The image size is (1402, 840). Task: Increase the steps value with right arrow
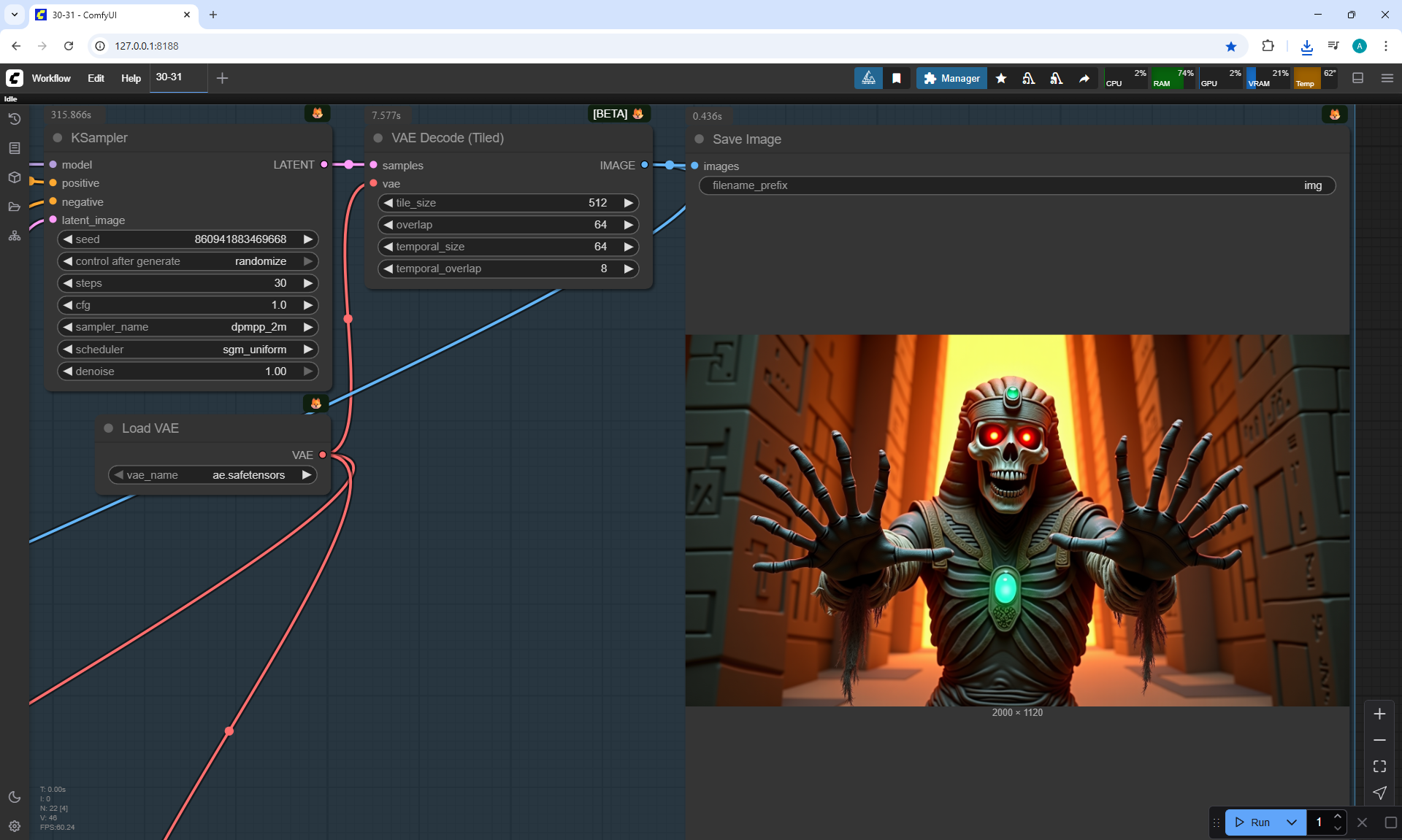coord(308,283)
